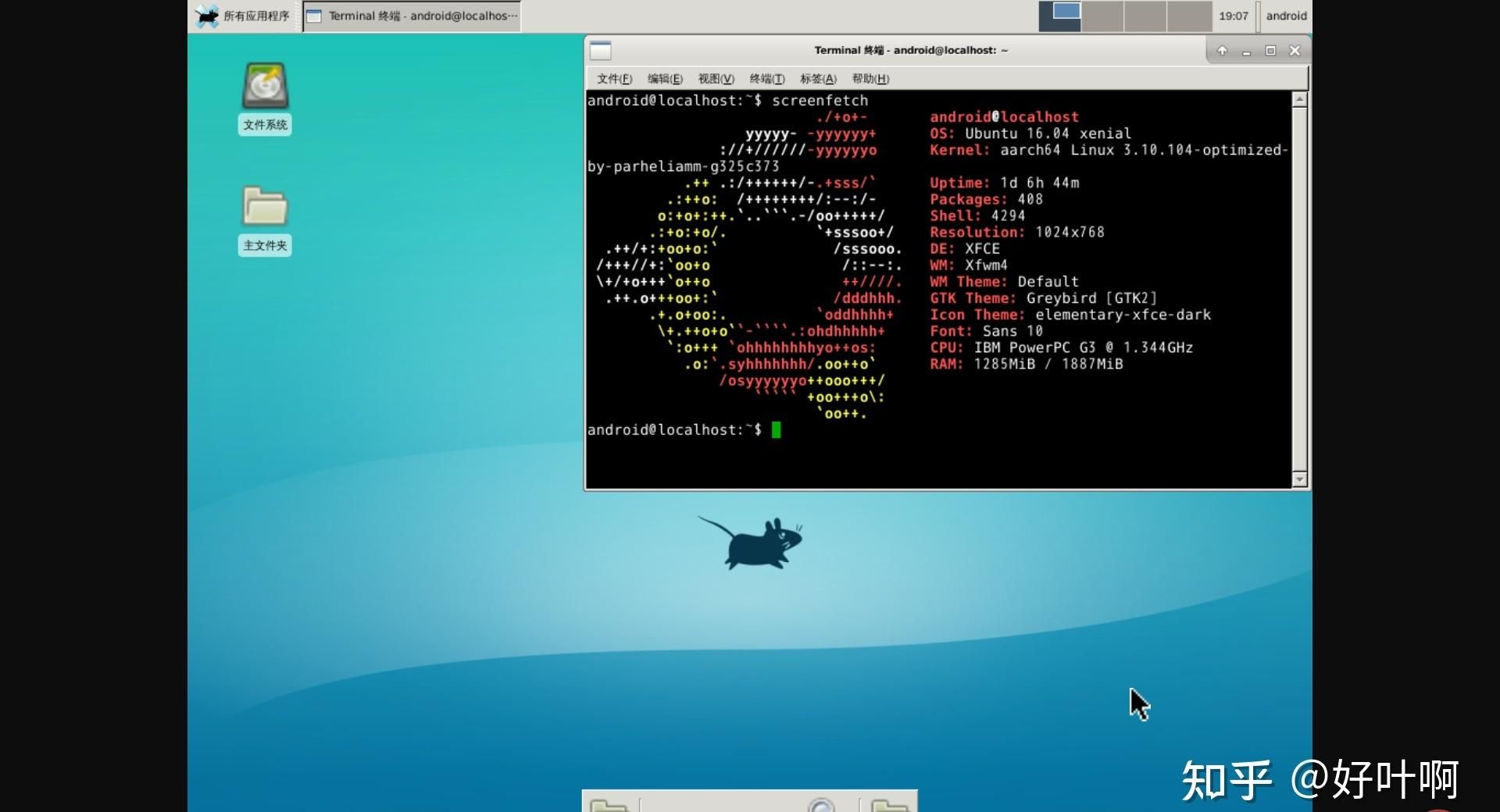Click the 19:07 panel clock
The image size is (1500, 812).
tap(1234, 16)
